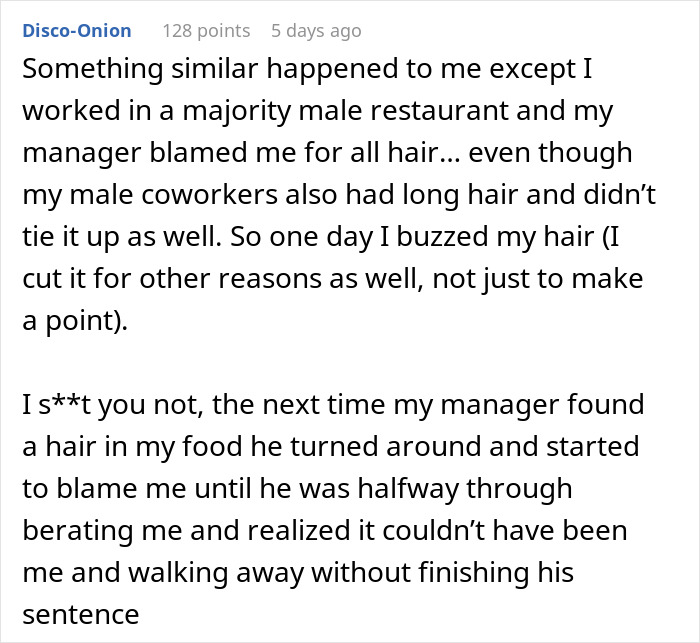Open the Disco-Onion user profile link
Screen dimensions: 700x643
77,31
